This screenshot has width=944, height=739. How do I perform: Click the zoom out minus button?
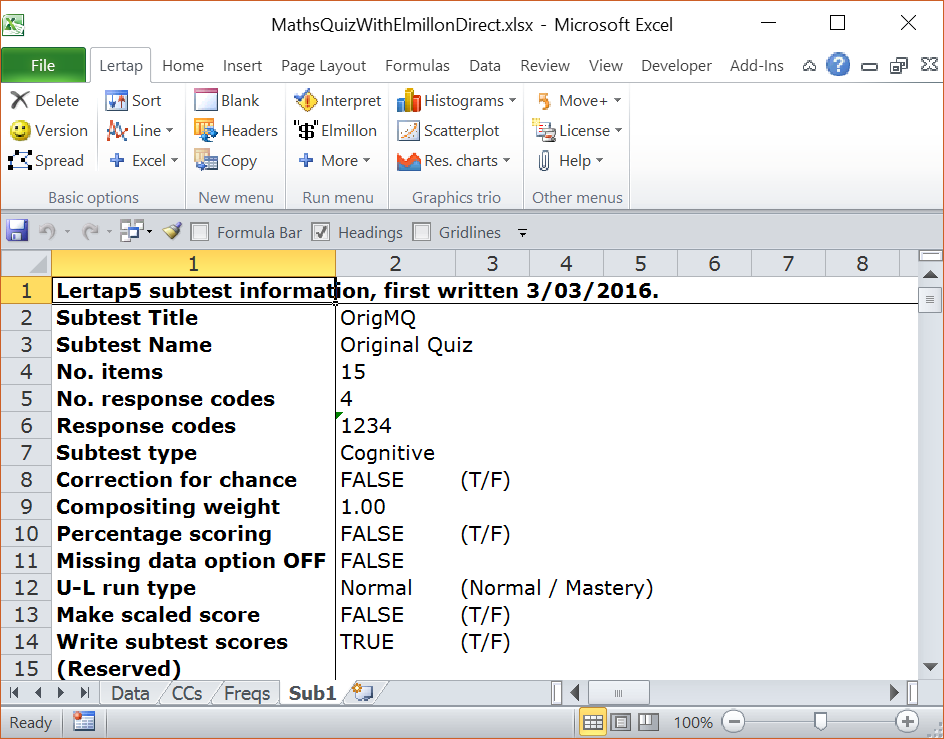point(733,722)
